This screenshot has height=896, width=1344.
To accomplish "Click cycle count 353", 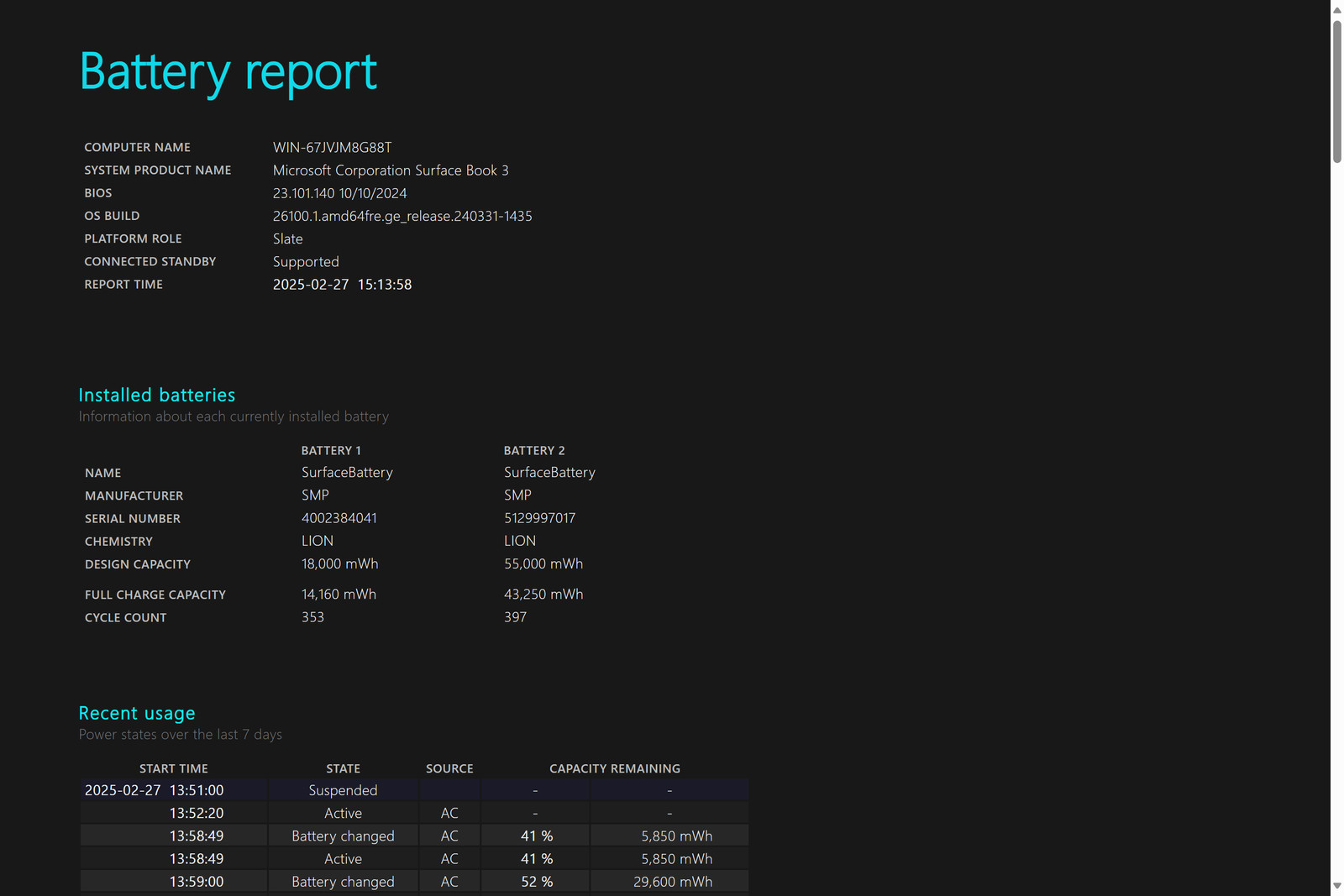I will (313, 617).
